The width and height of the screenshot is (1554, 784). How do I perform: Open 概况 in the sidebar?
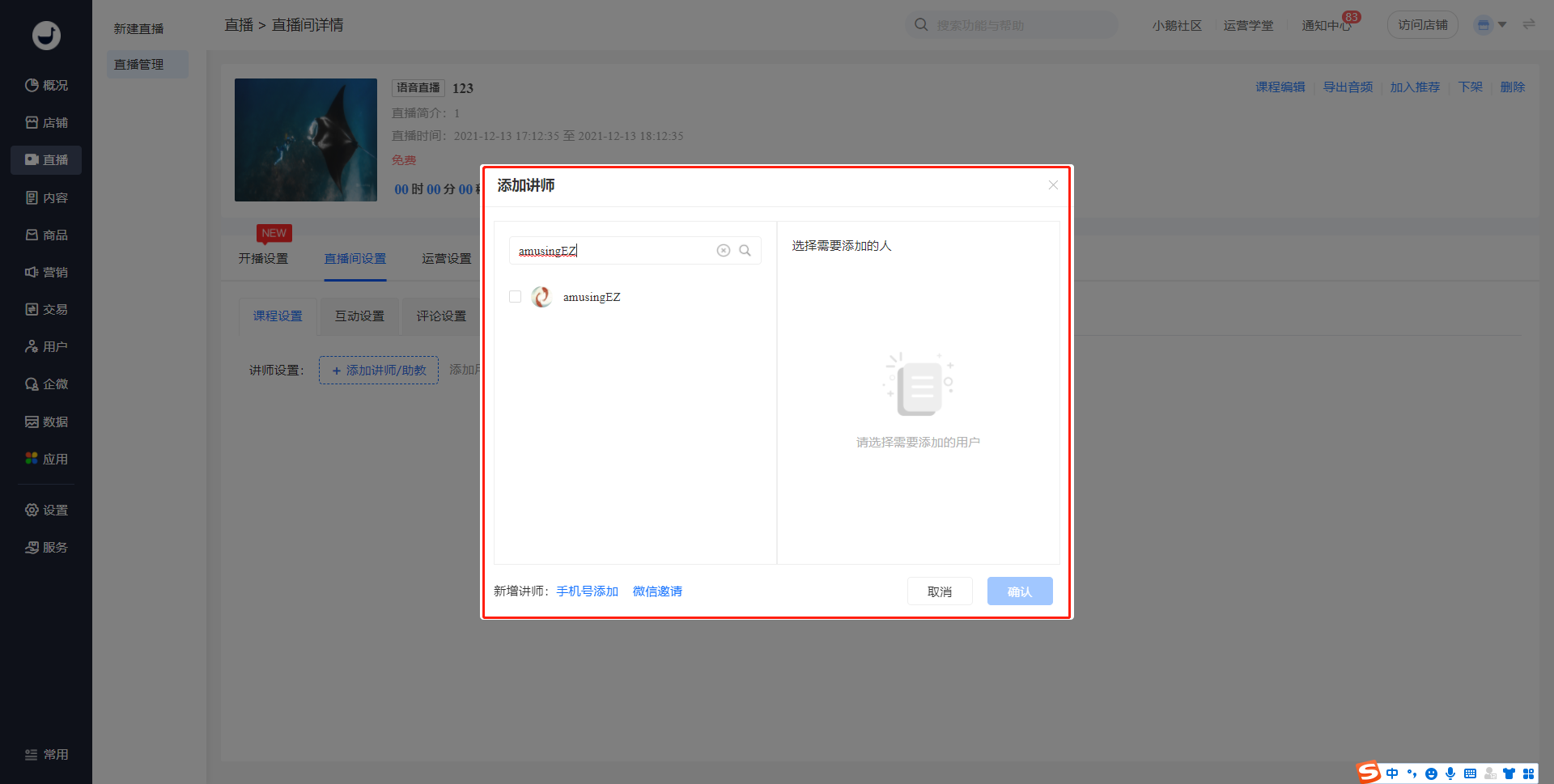point(46,85)
